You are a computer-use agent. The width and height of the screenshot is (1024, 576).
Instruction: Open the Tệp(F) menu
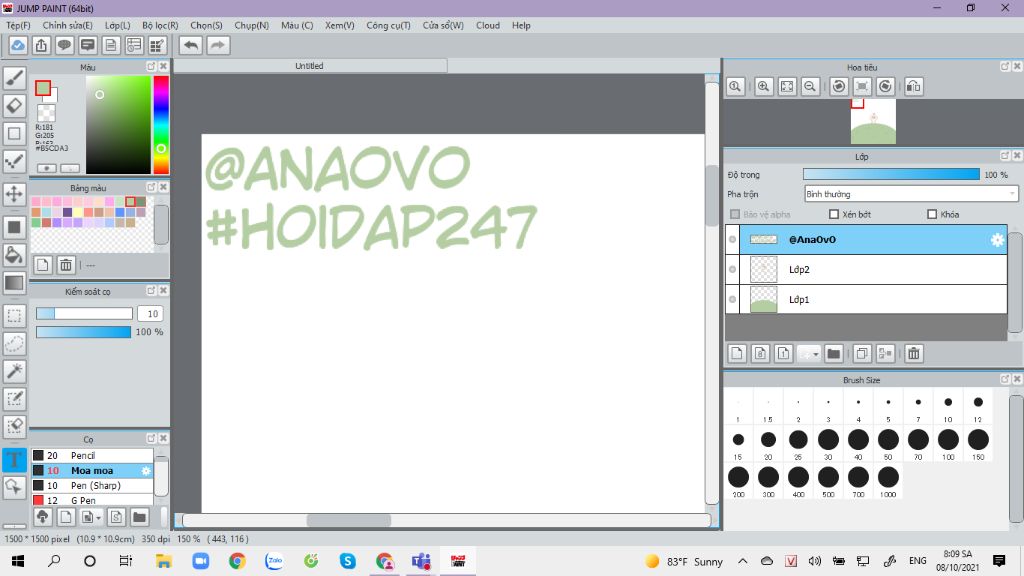(18, 25)
